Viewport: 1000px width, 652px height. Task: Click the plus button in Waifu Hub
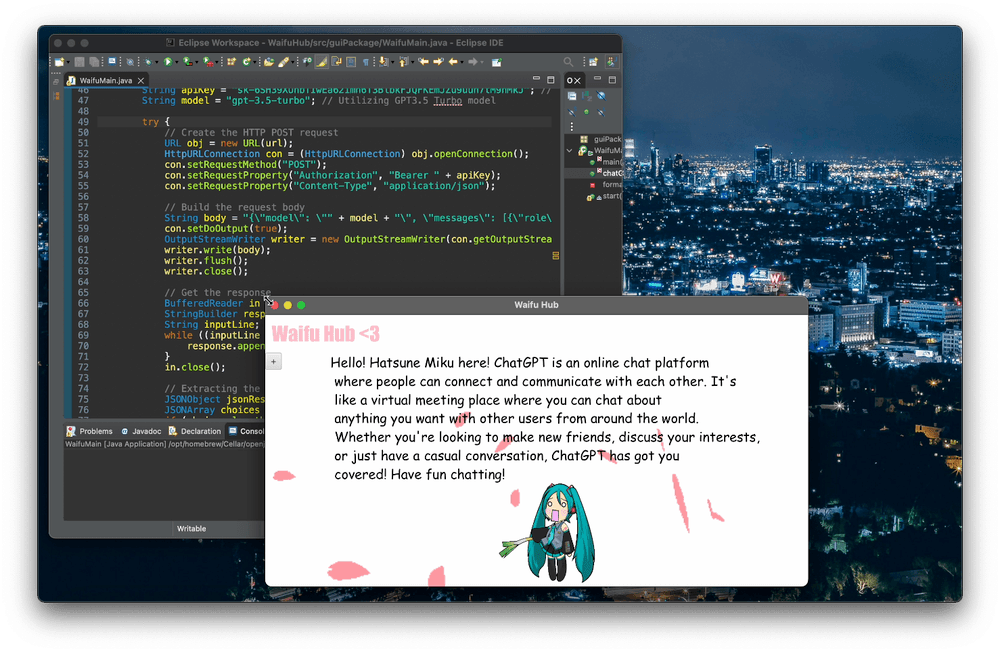point(274,362)
